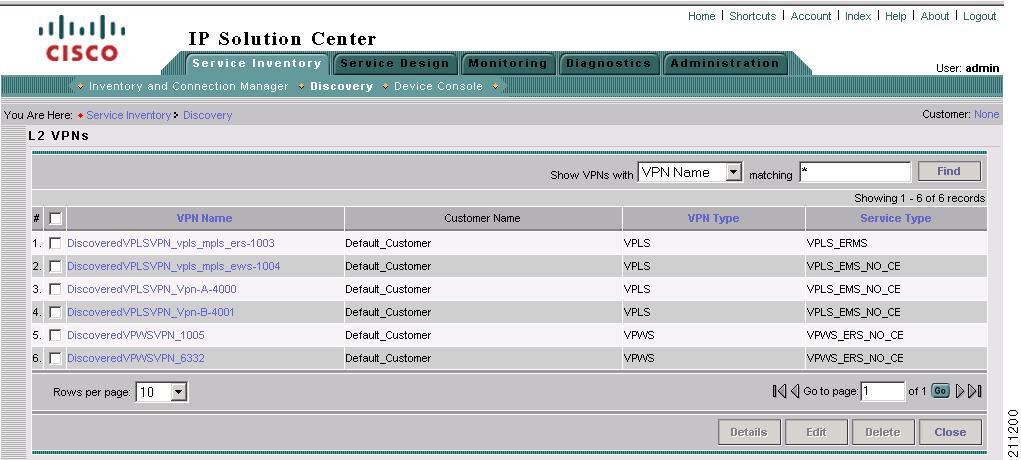Screen dimensions: 1021x460
Task: Click Showing 1 - 6 of 6 records text
Action: tap(919, 198)
